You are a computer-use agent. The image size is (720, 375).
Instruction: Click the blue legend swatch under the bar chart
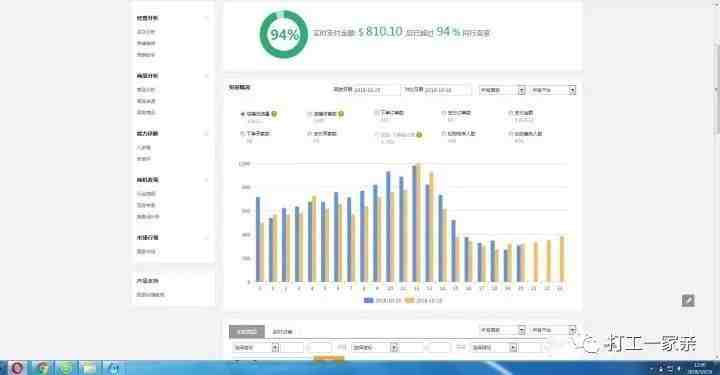[x=368, y=300]
